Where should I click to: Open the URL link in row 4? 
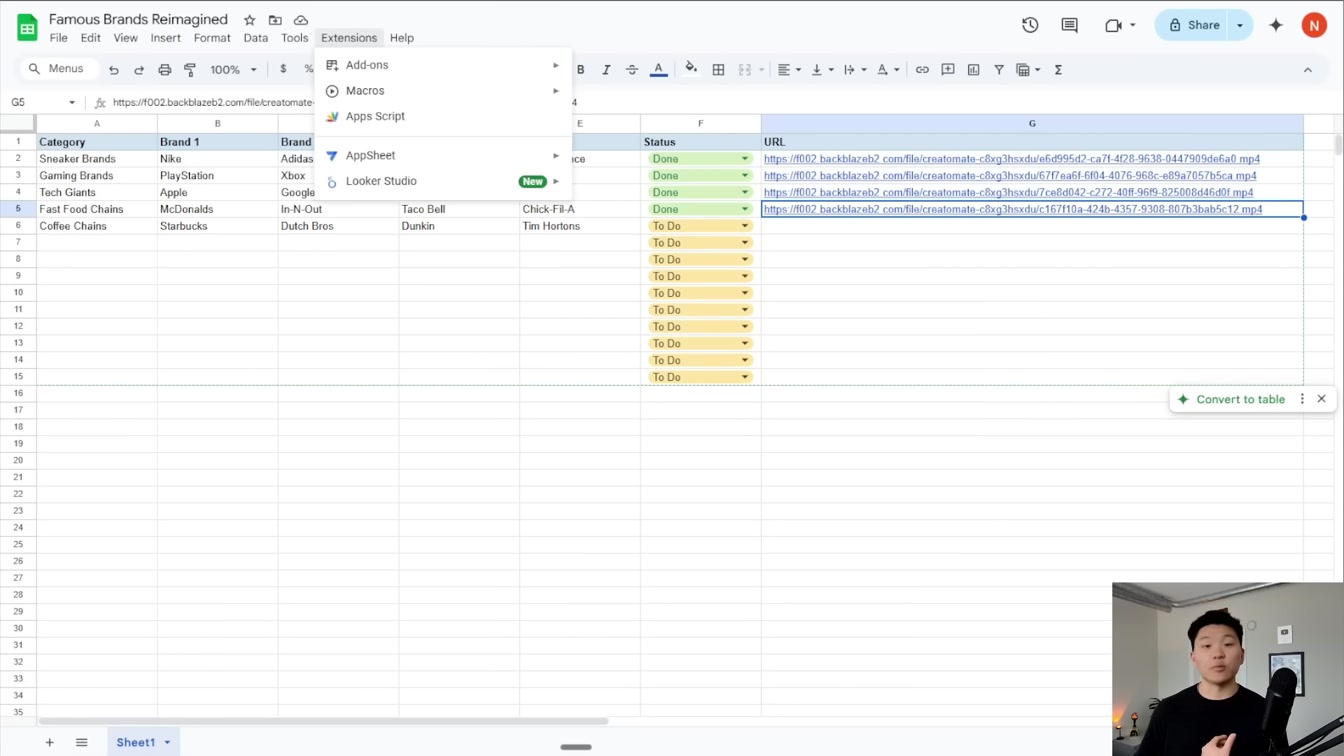coord(1008,193)
